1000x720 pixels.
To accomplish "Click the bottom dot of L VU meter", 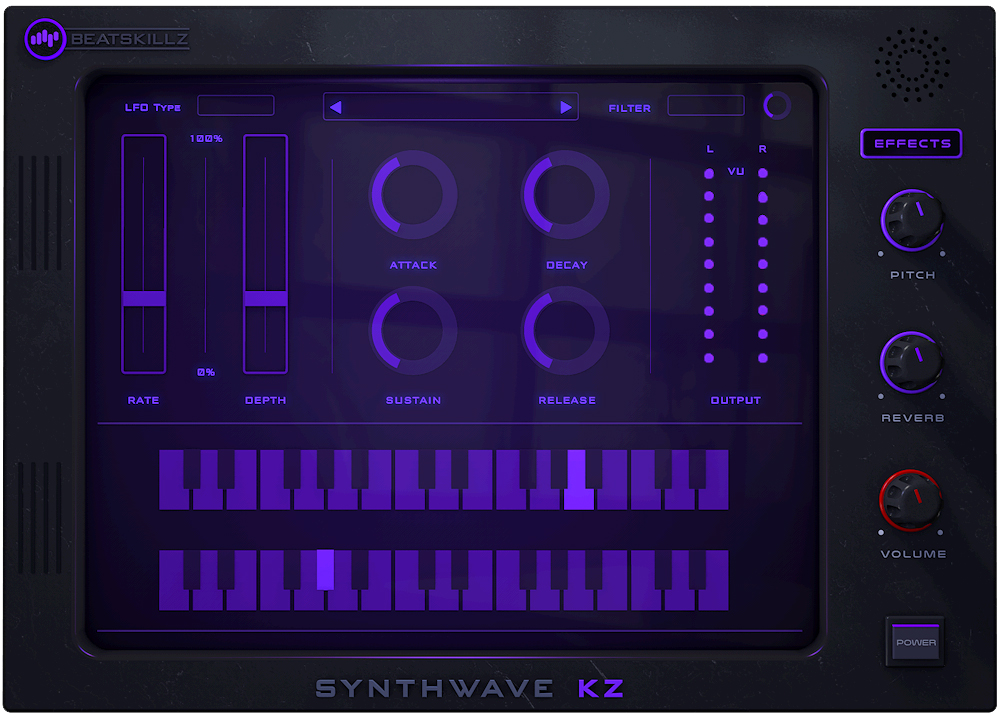I will coord(709,358).
